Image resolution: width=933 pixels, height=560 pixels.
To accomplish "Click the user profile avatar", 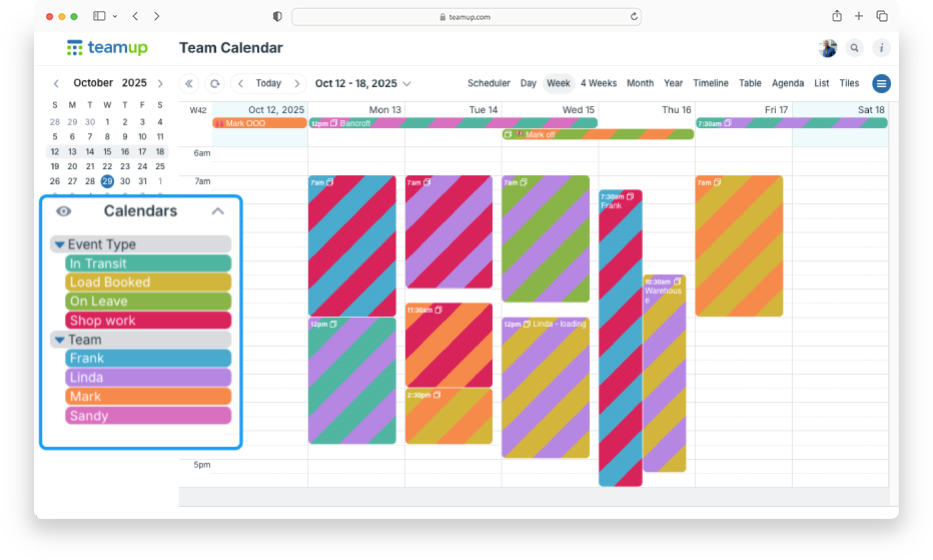I will pyautogui.click(x=827, y=48).
